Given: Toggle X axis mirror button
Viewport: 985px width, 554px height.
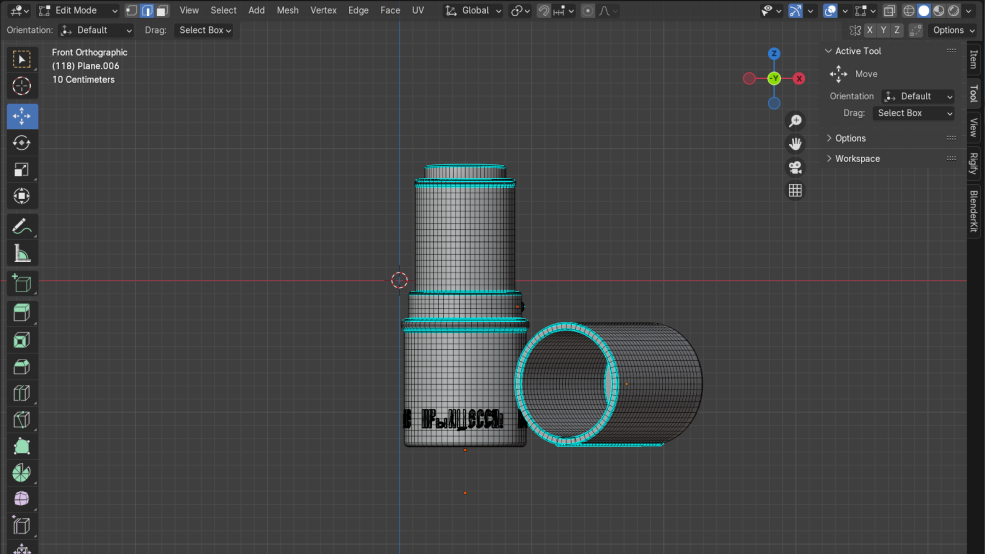Looking at the screenshot, I should click(x=868, y=30).
